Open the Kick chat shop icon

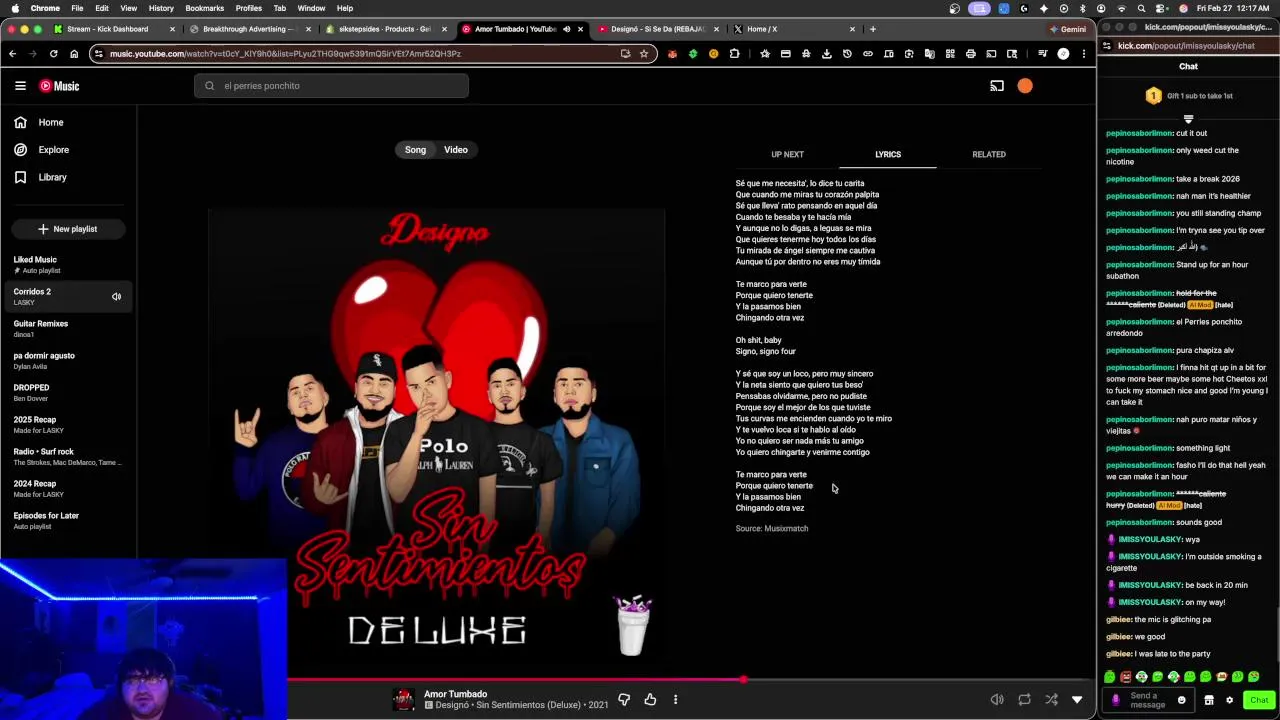pyautogui.click(x=1208, y=700)
